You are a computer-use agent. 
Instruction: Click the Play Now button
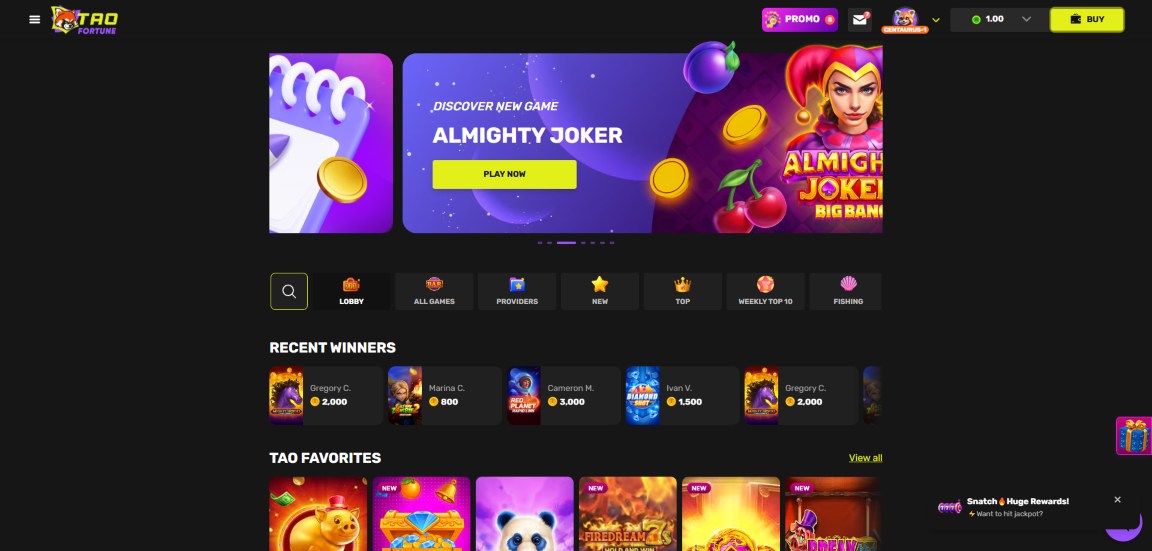504,174
